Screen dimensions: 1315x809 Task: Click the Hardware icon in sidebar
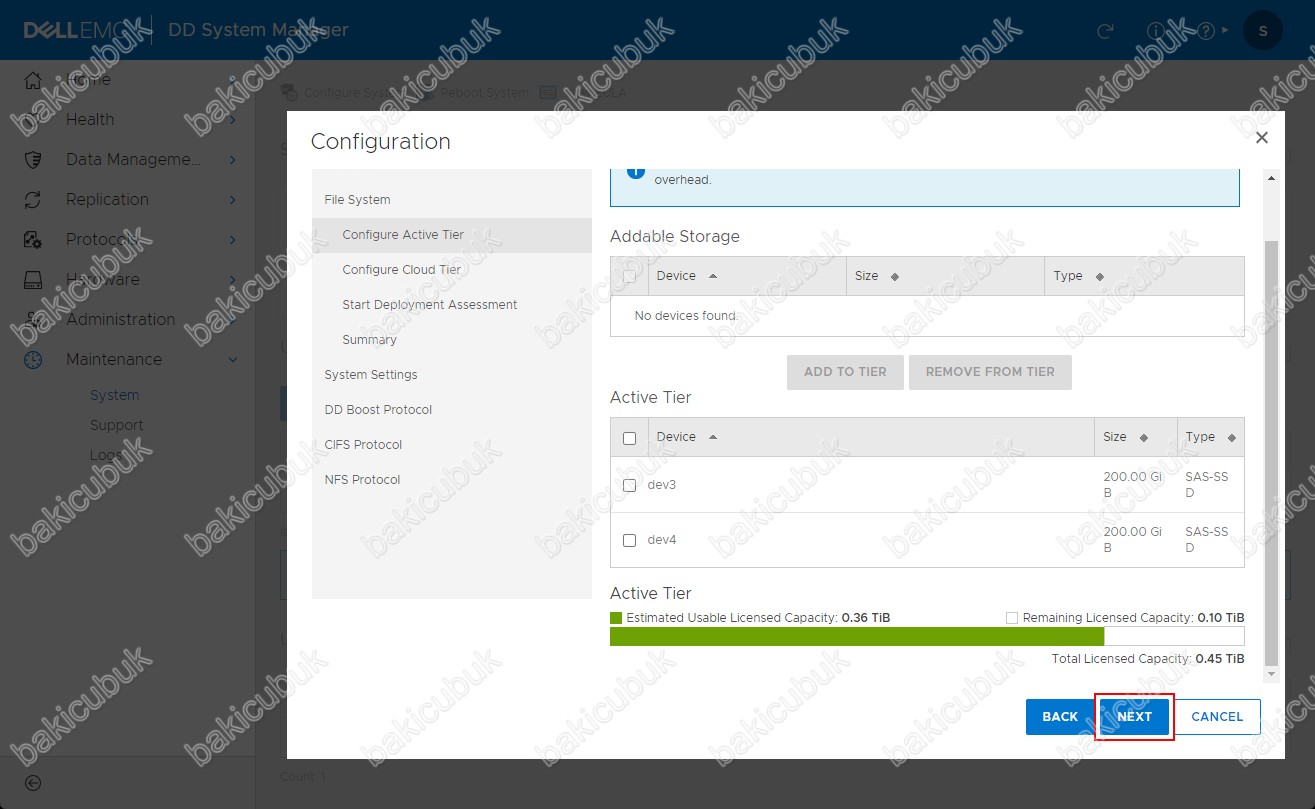(x=33, y=280)
